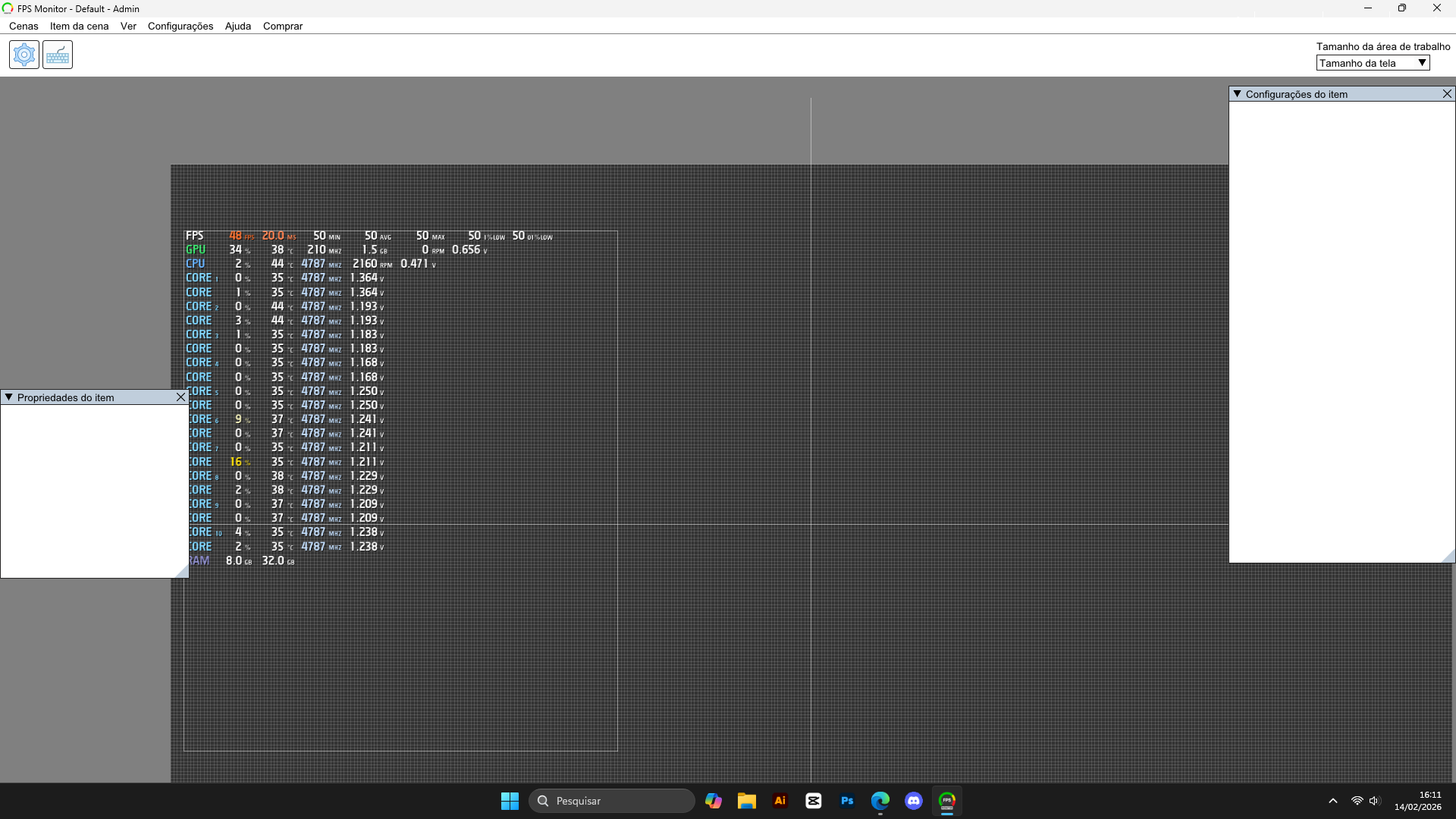
Task: Open Microsoft Edge from taskbar
Action: tap(880, 801)
